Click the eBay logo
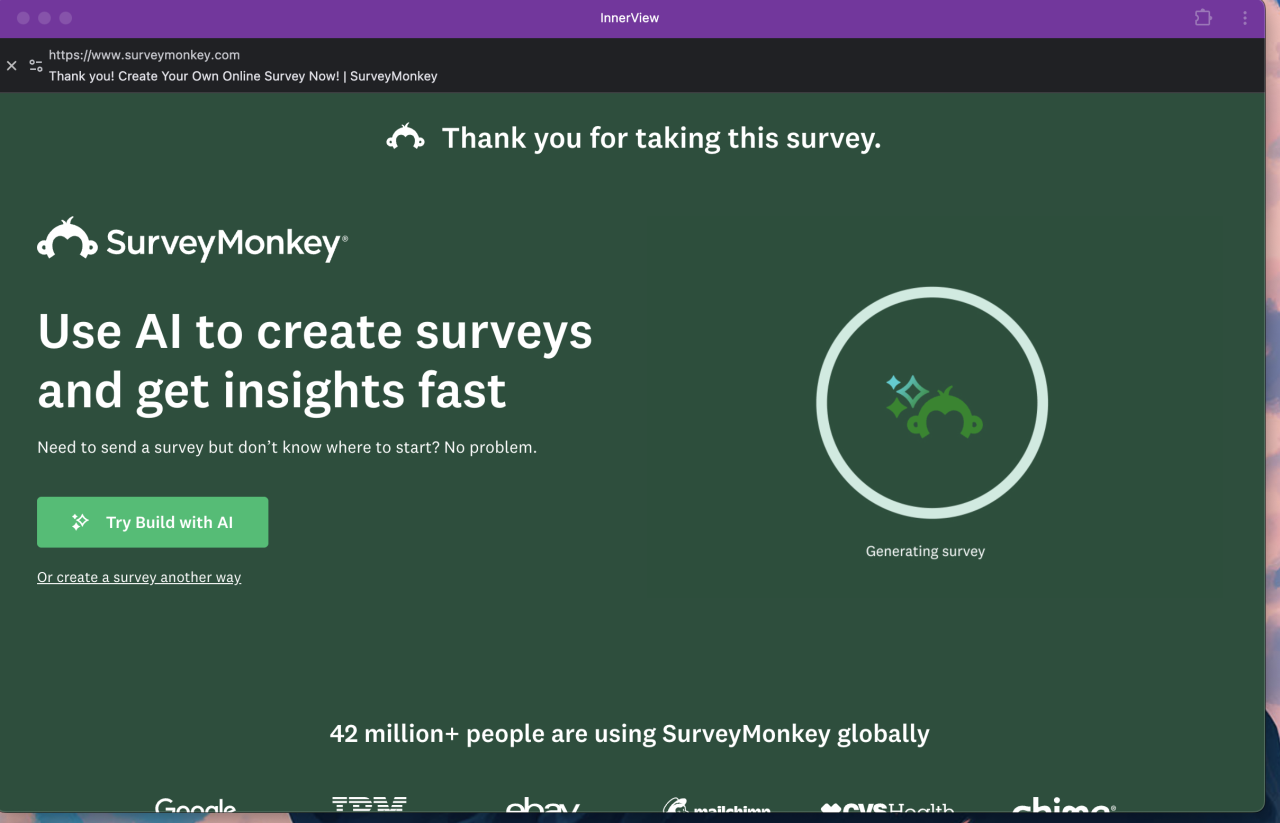The width and height of the screenshot is (1280, 823). pyautogui.click(x=543, y=806)
